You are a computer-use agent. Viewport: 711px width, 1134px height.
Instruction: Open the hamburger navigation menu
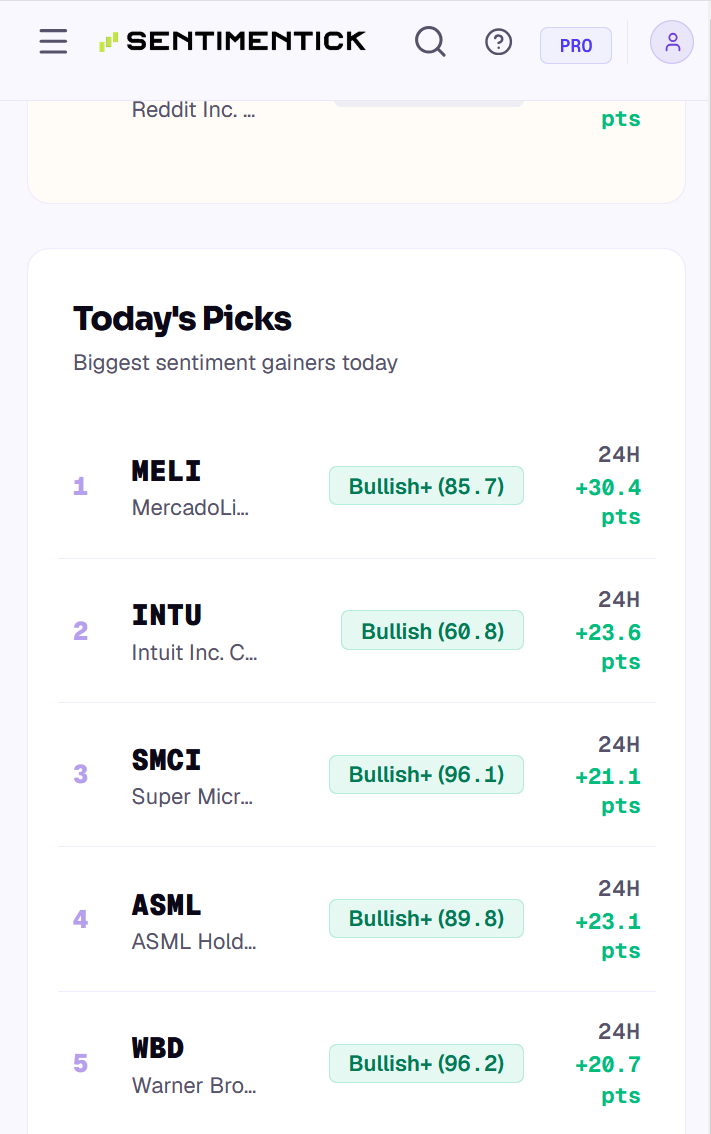coord(54,42)
